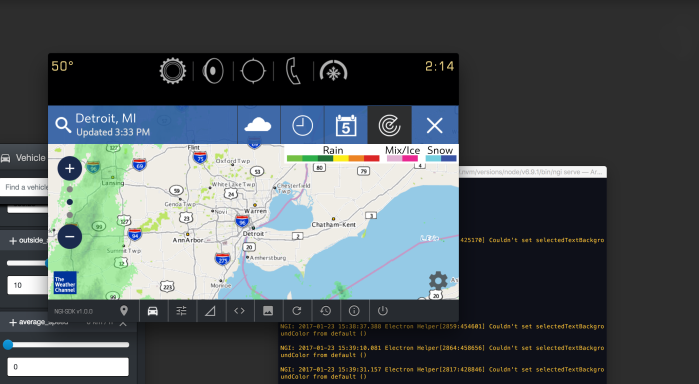Image resolution: width=699 pixels, height=384 pixels.
Task: Close the weather app with X
Action: pos(435,125)
